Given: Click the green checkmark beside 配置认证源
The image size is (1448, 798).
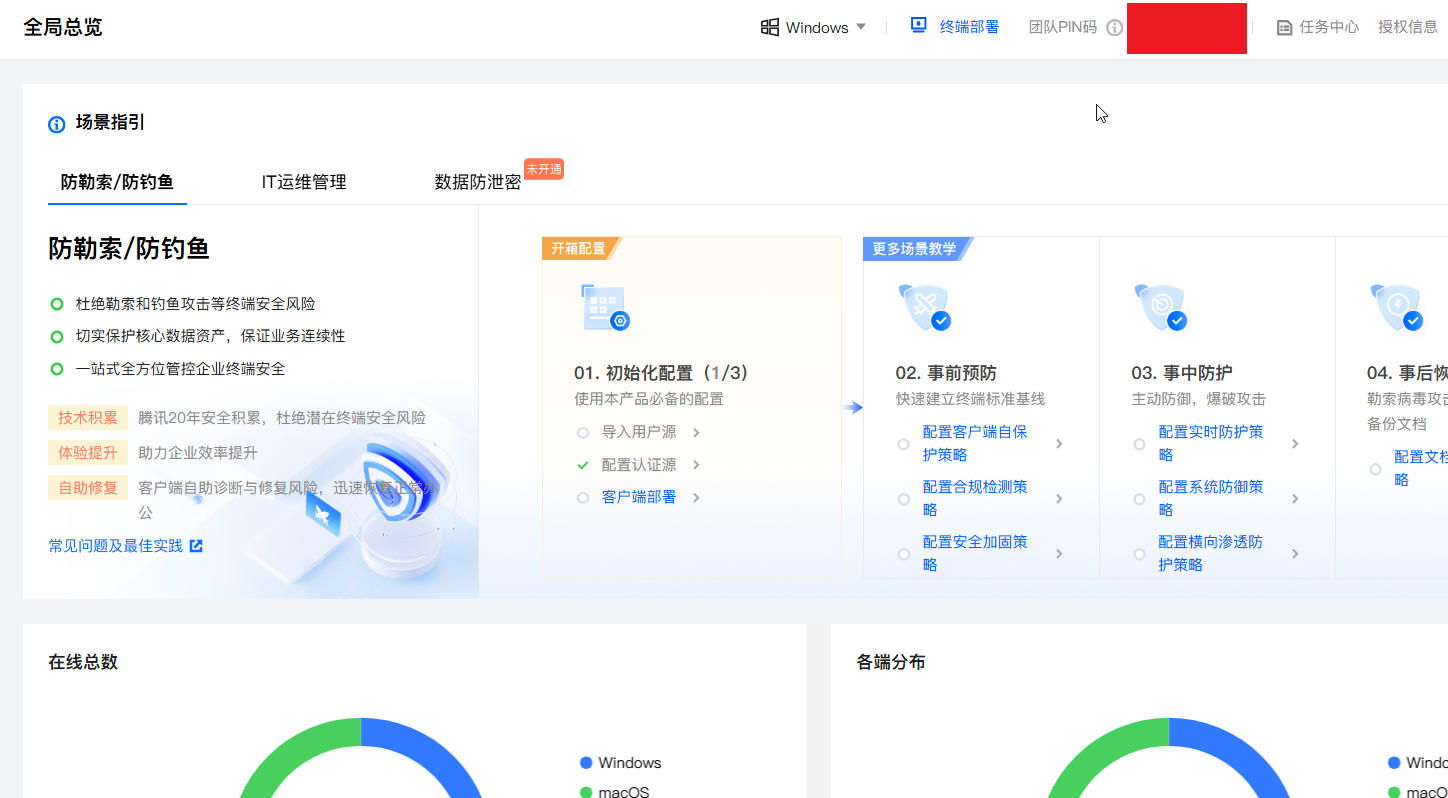Looking at the screenshot, I should pos(583,465).
